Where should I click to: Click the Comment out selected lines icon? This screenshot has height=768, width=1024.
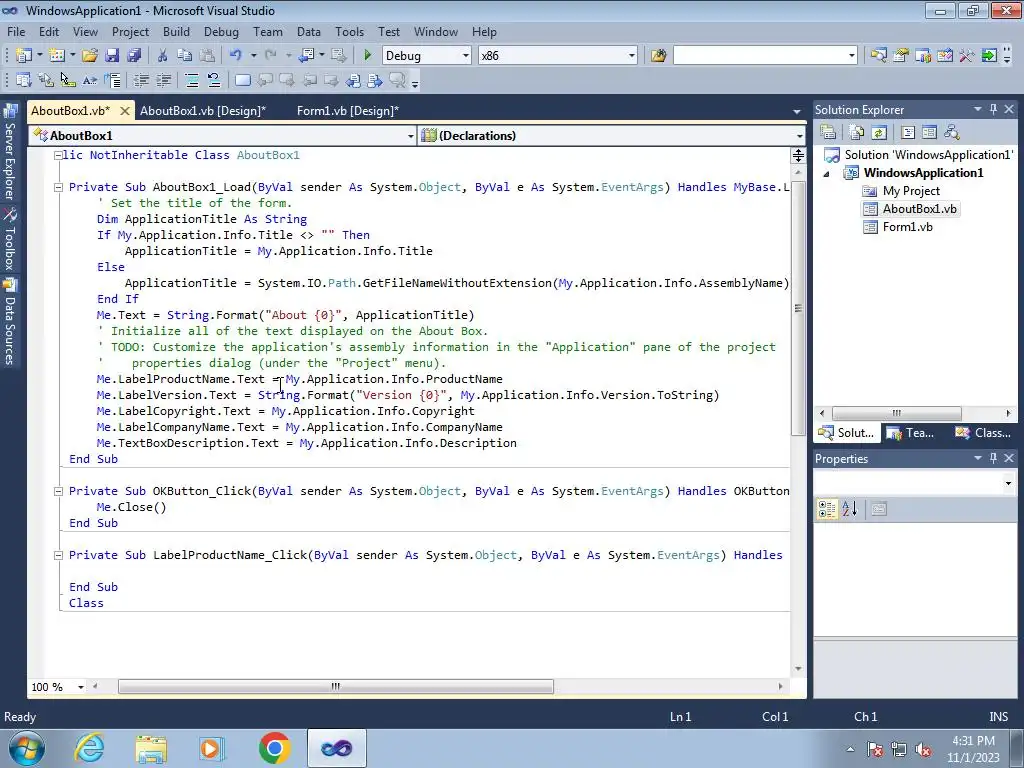point(191,80)
